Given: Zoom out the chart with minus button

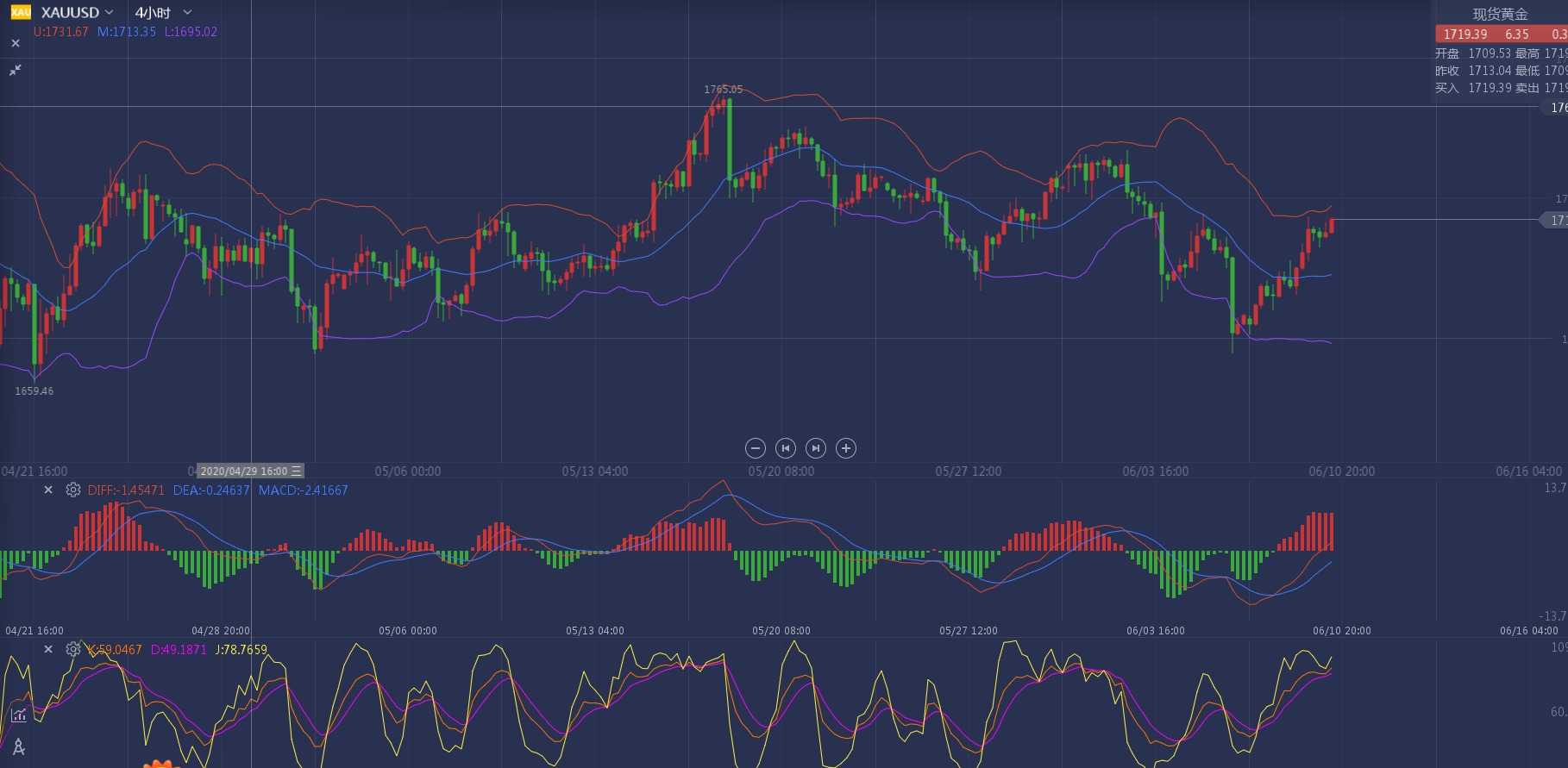Looking at the screenshot, I should click(x=756, y=448).
